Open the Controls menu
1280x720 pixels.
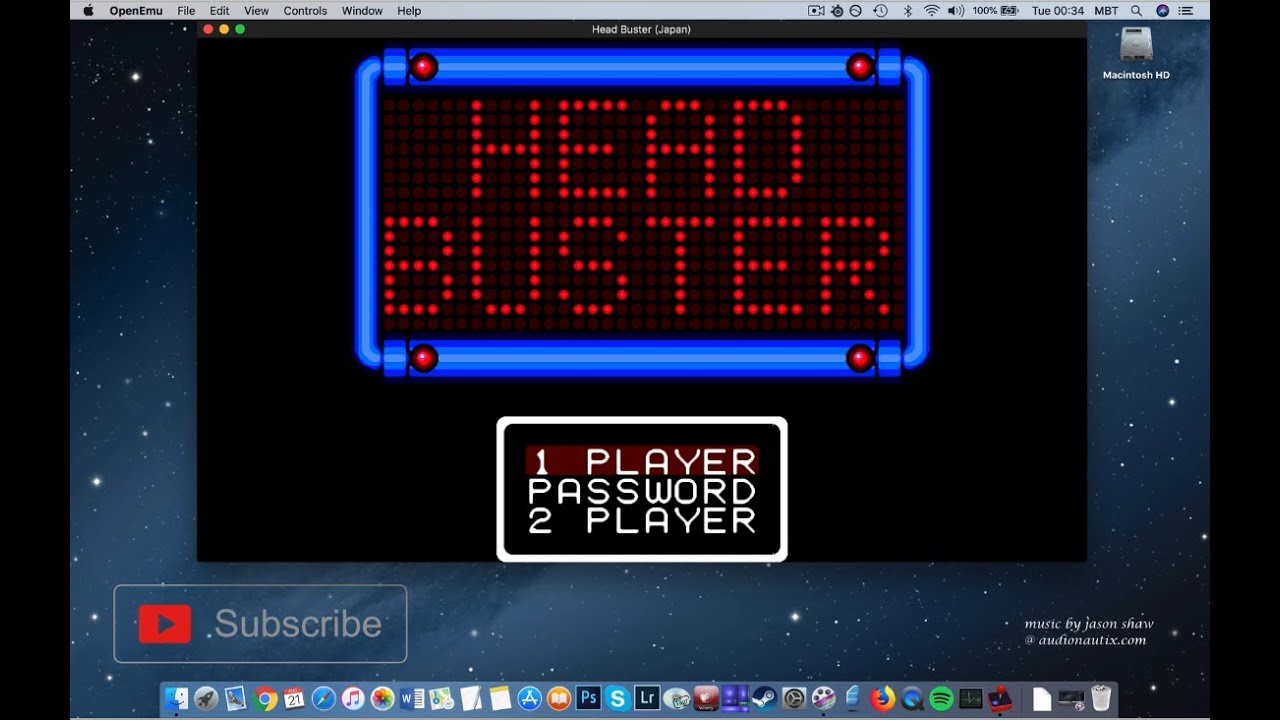click(x=305, y=11)
